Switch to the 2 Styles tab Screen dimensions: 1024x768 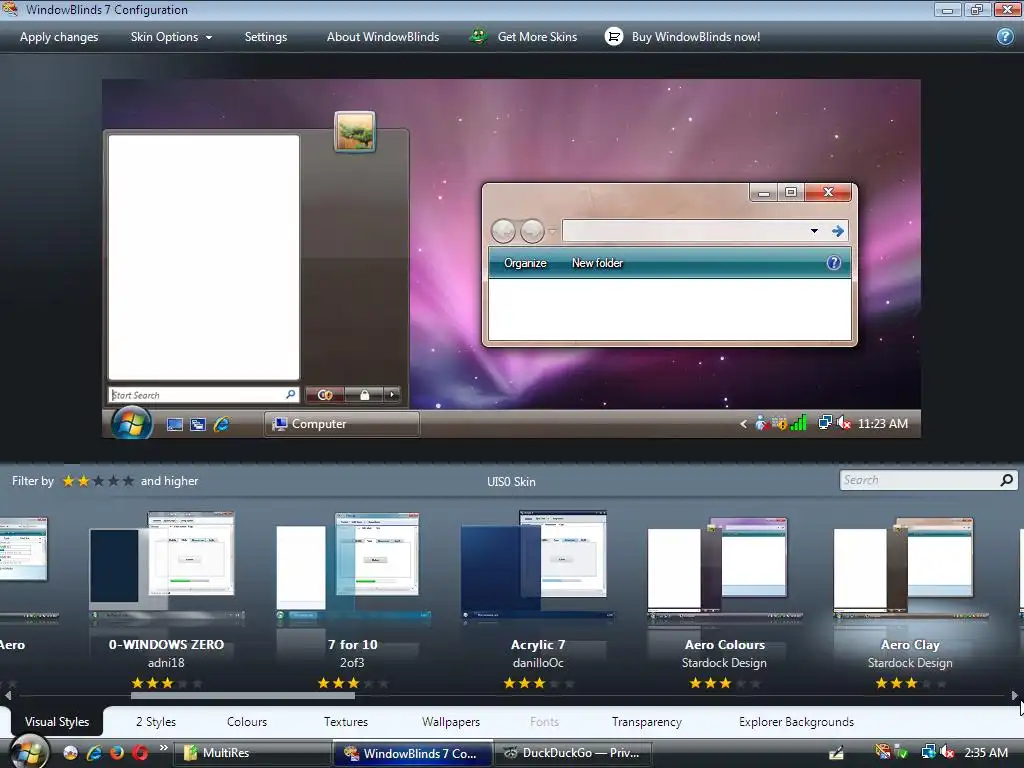pyautogui.click(x=156, y=722)
